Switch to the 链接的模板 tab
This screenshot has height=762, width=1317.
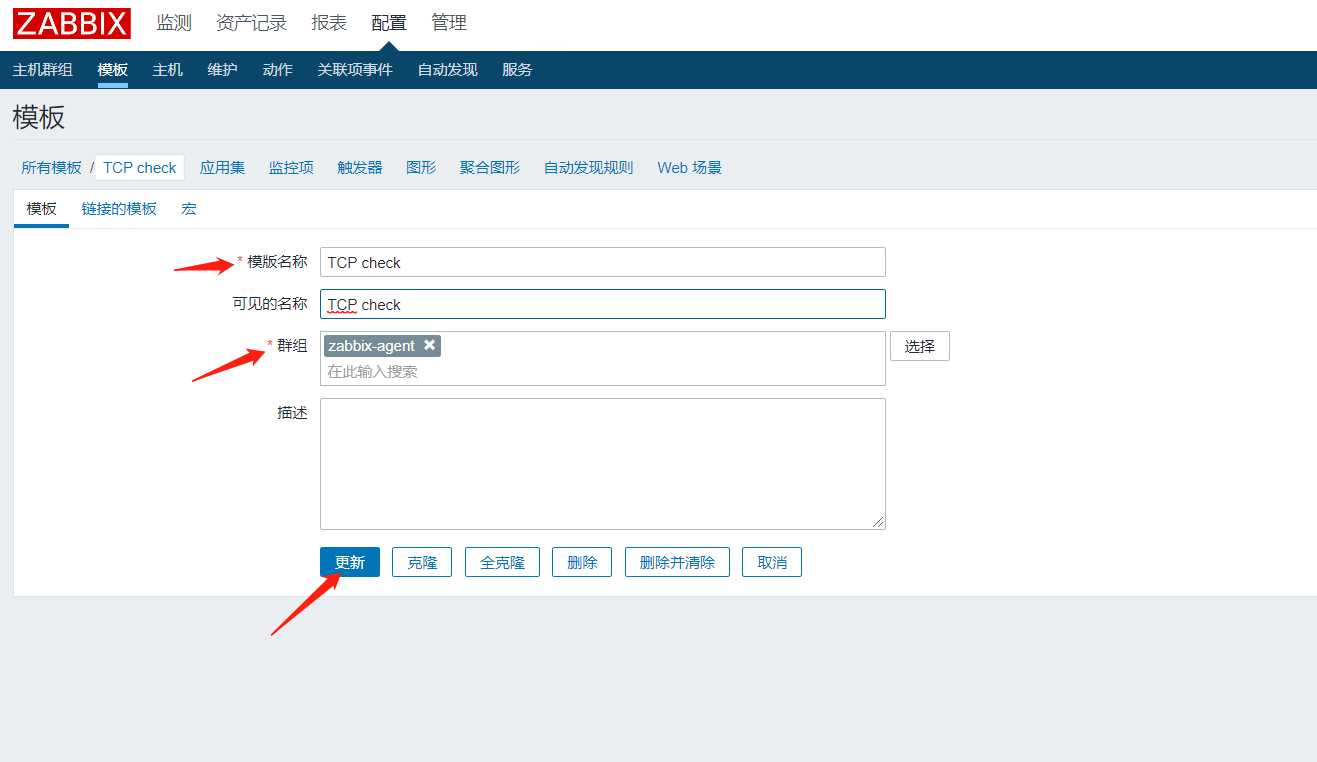click(119, 209)
